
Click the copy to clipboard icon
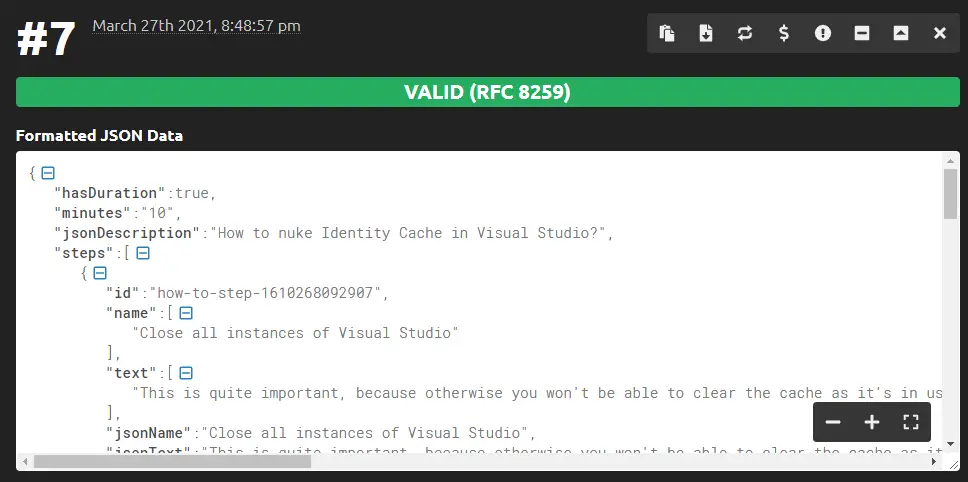[667, 33]
